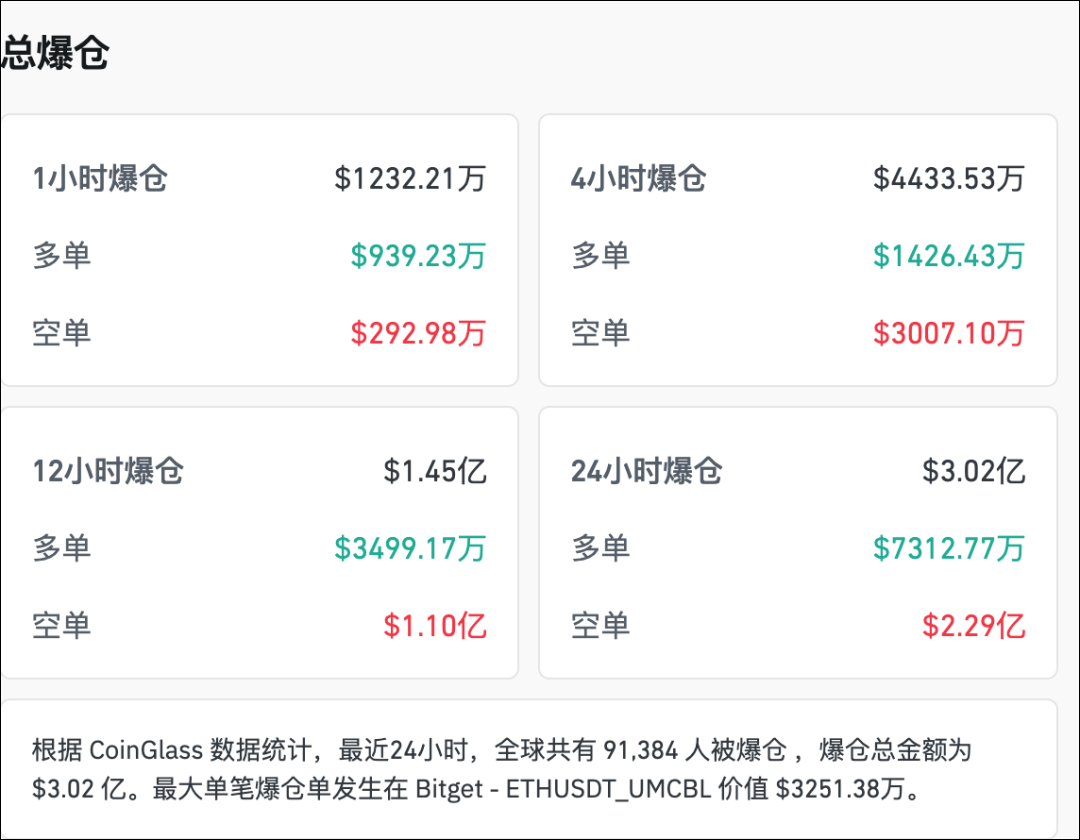Select the 1小时爆仓 card title
The width and height of the screenshot is (1080, 840).
[x=100, y=179]
